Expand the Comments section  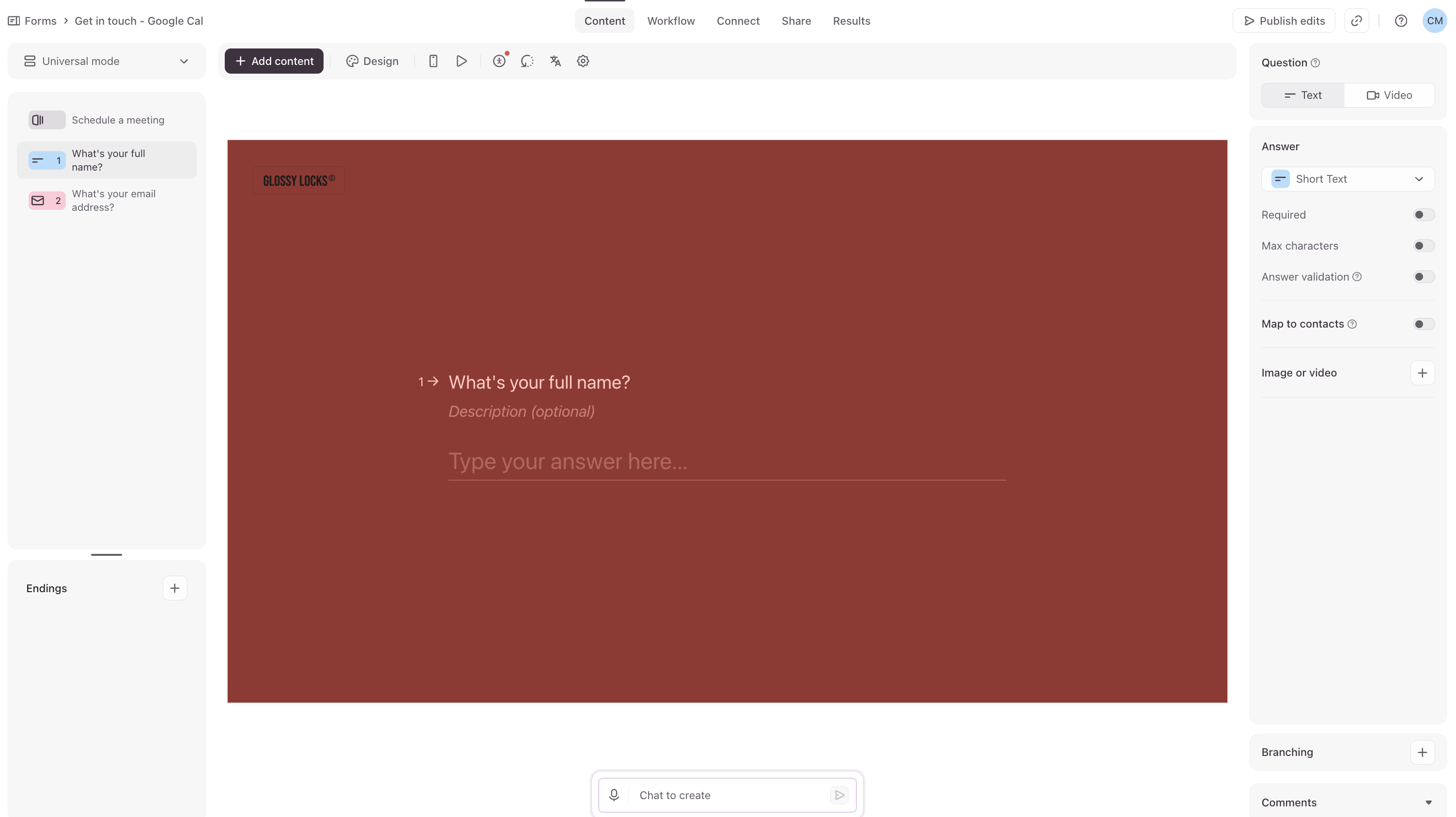(x=1428, y=802)
